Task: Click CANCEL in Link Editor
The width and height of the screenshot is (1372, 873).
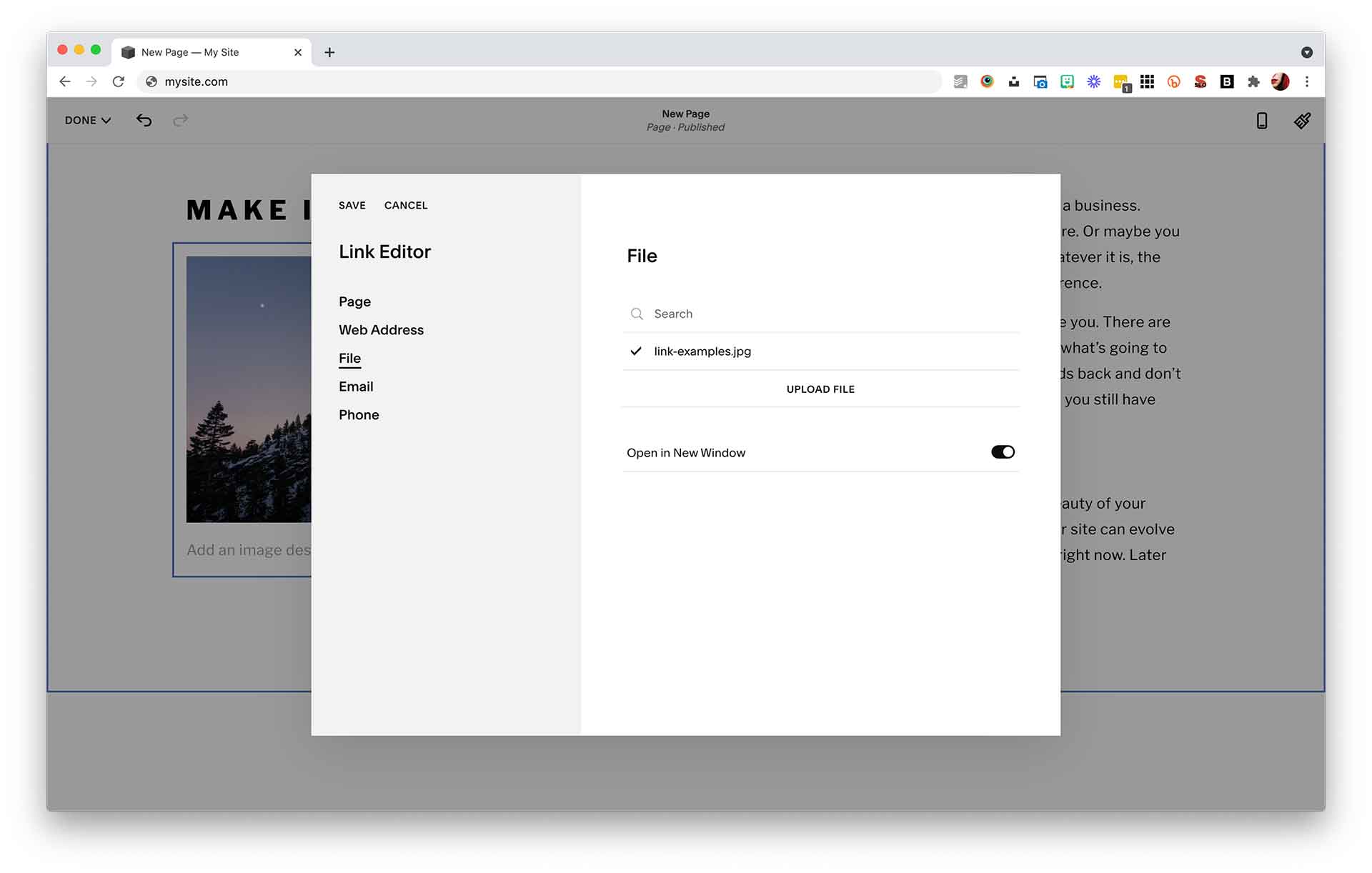Action: point(406,205)
